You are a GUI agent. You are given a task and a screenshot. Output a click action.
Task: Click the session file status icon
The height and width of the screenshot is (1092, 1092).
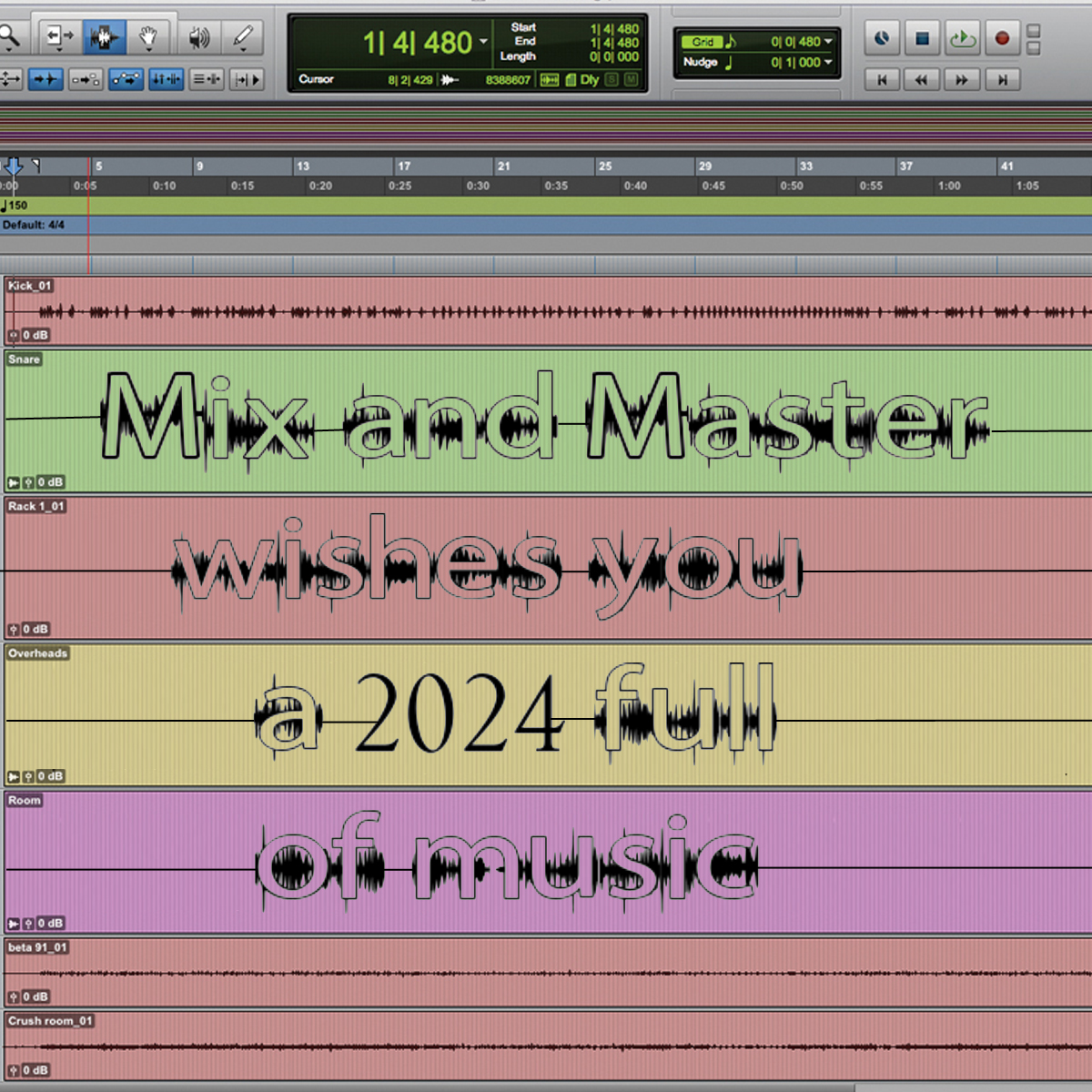click(x=571, y=80)
